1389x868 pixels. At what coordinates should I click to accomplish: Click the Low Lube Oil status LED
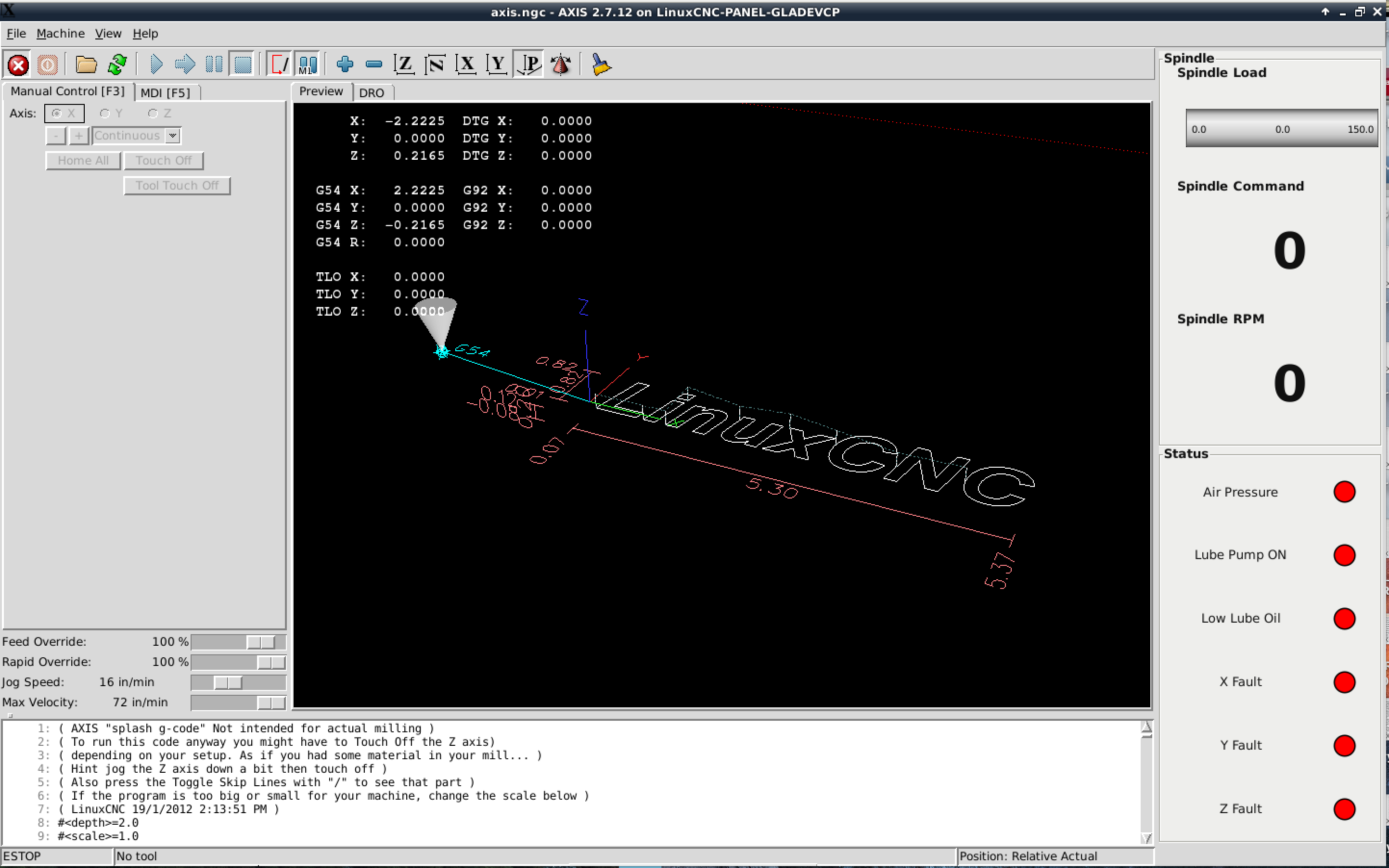pyautogui.click(x=1344, y=619)
